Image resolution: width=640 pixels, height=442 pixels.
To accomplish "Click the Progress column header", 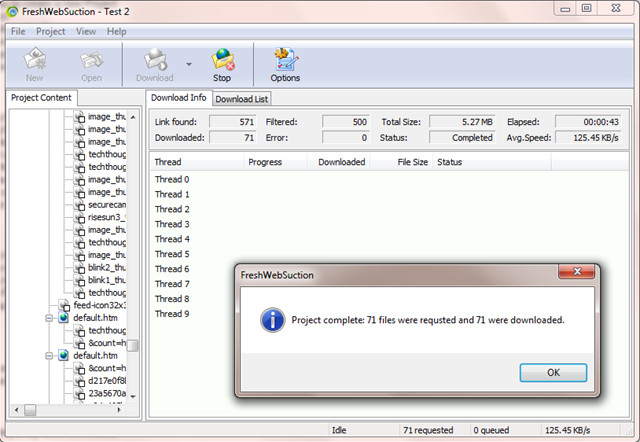I will point(275,162).
